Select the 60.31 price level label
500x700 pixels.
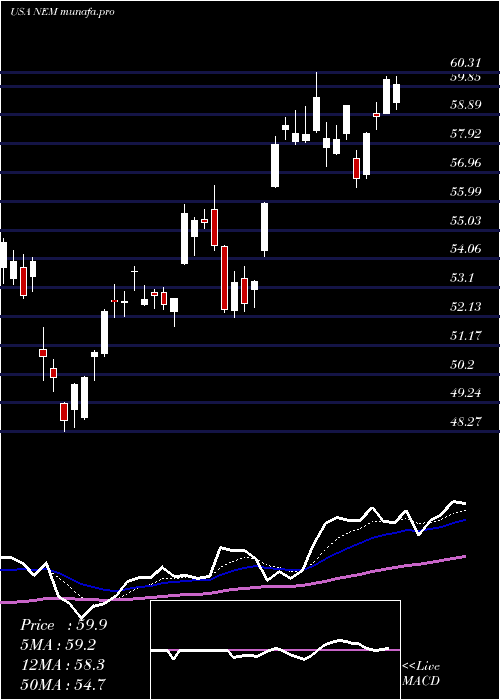(x=466, y=64)
